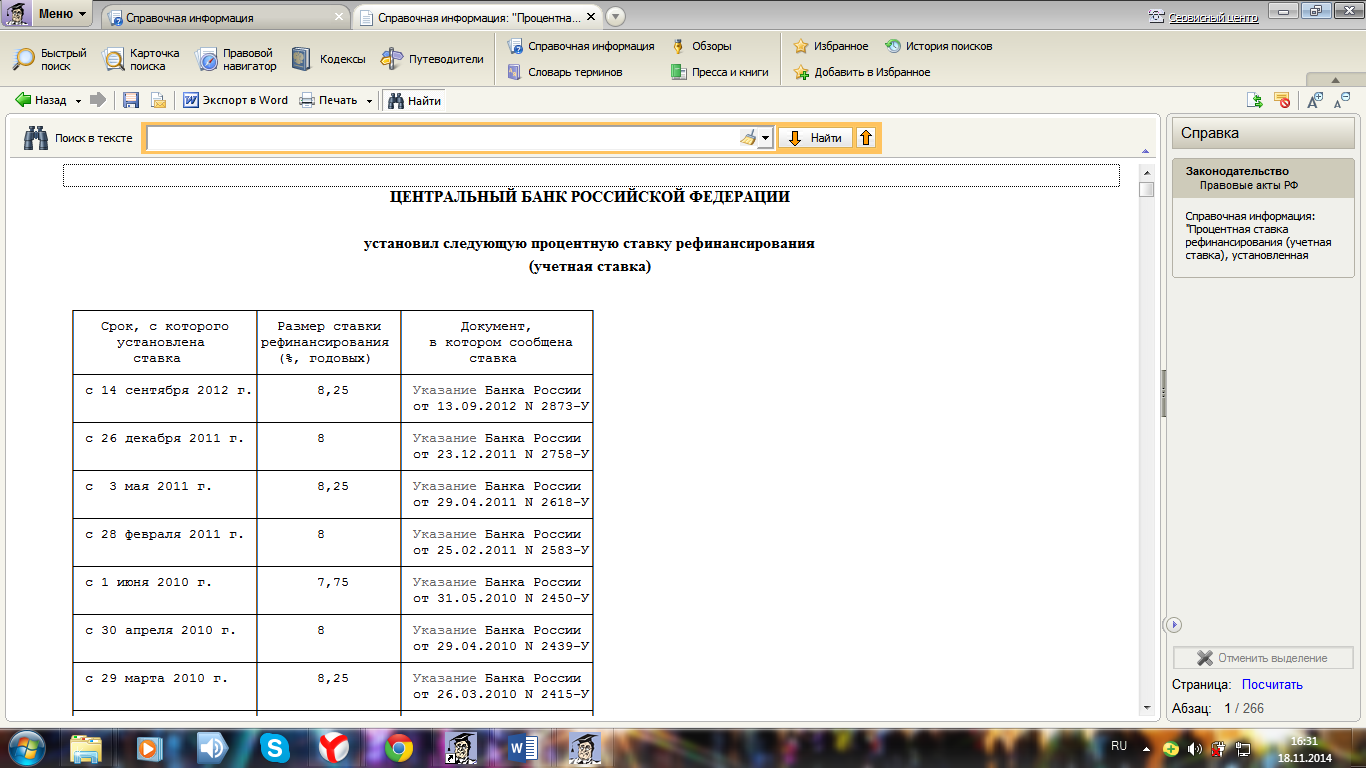Image resolution: width=1366 pixels, height=768 pixels.
Task: Click rate value 7,75
Action: pos(333,582)
